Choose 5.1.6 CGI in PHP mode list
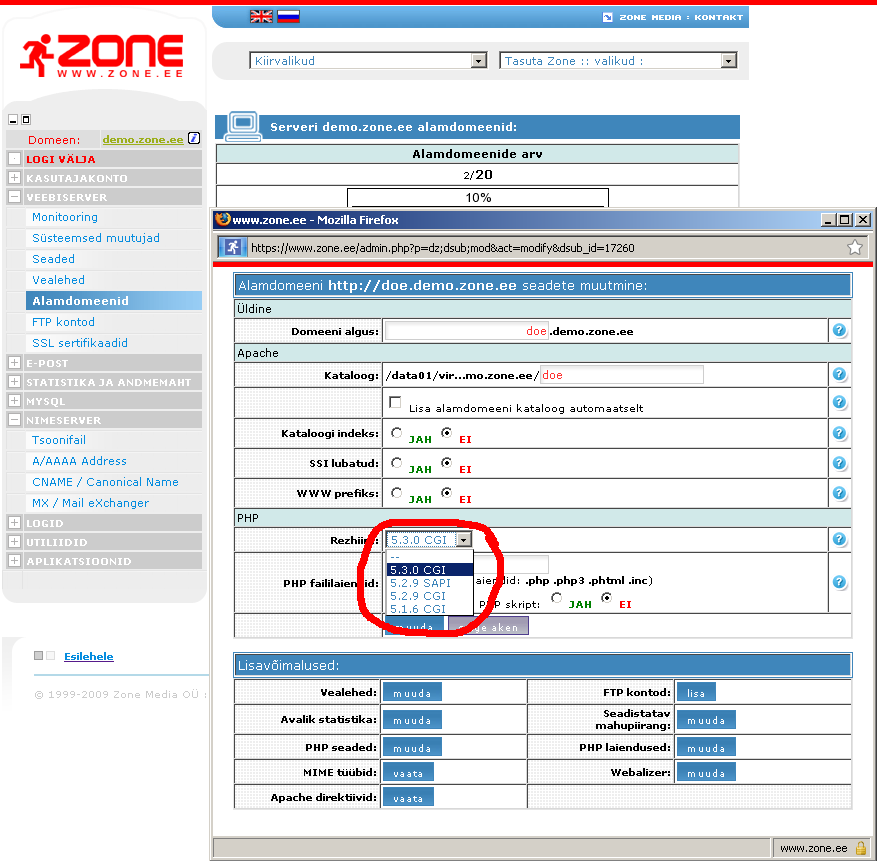The width and height of the screenshot is (877, 861). [430, 609]
